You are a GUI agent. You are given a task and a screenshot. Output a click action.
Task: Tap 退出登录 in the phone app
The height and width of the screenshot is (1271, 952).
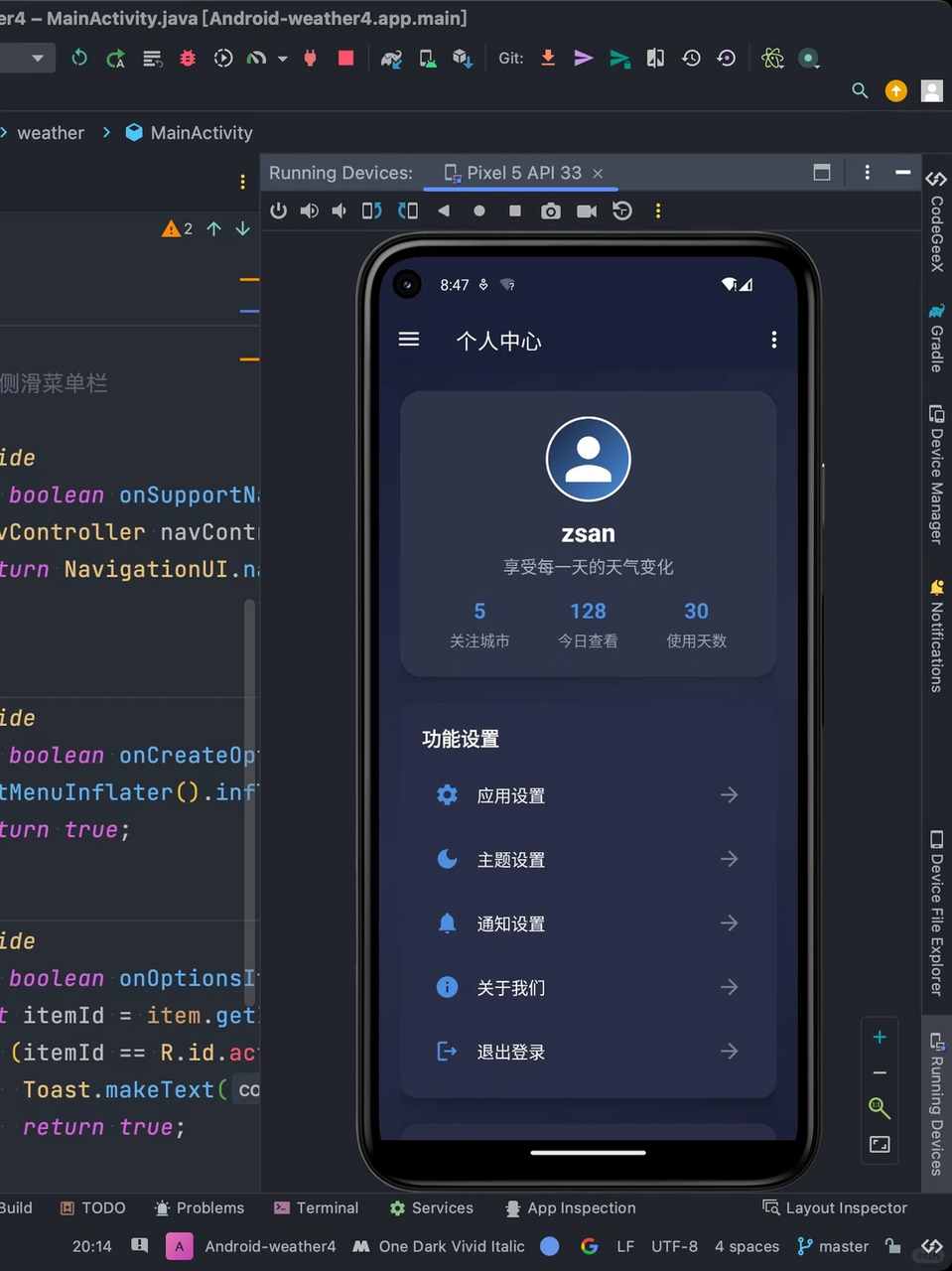click(x=588, y=1052)
